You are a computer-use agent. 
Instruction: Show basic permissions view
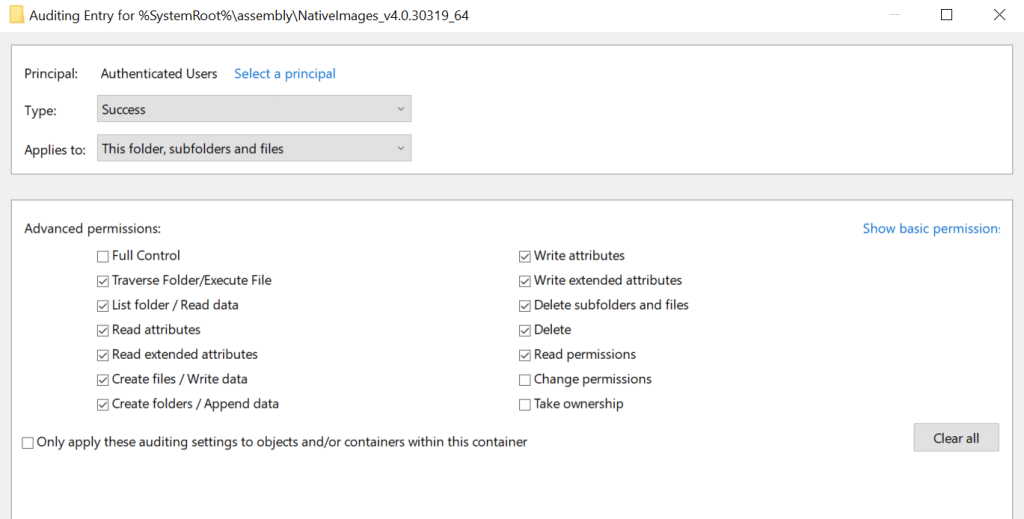click(x=931, y=229)
